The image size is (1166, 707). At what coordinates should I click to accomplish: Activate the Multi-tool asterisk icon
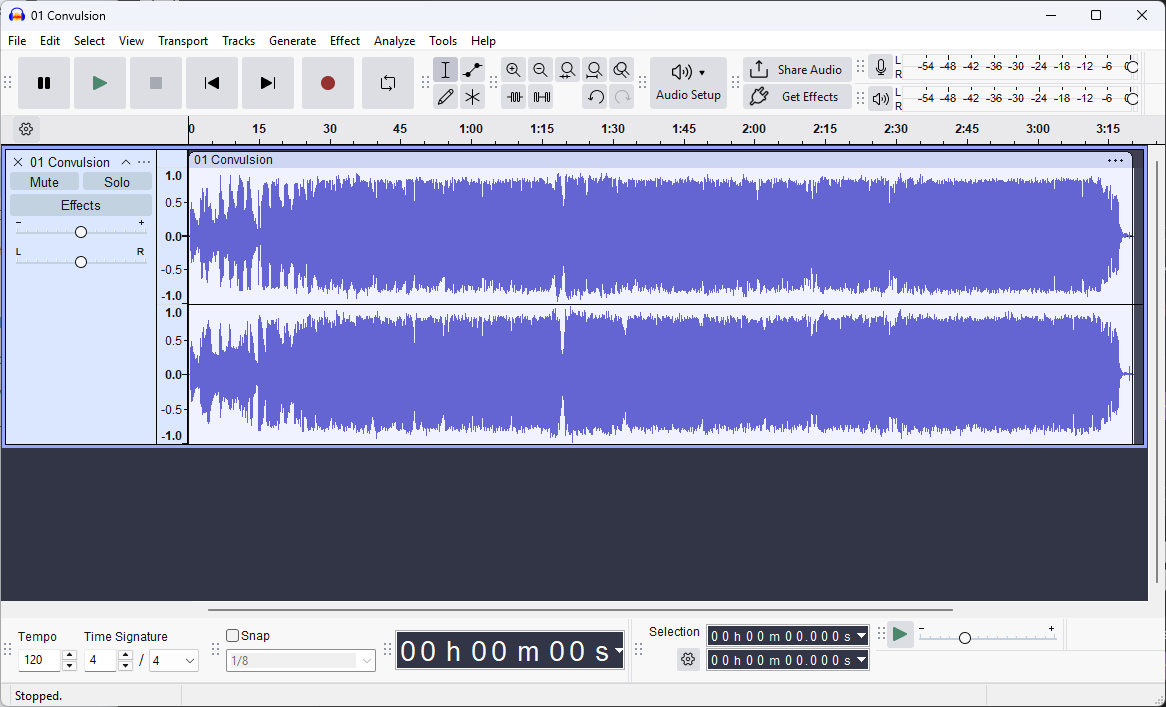tap(473, 97)
